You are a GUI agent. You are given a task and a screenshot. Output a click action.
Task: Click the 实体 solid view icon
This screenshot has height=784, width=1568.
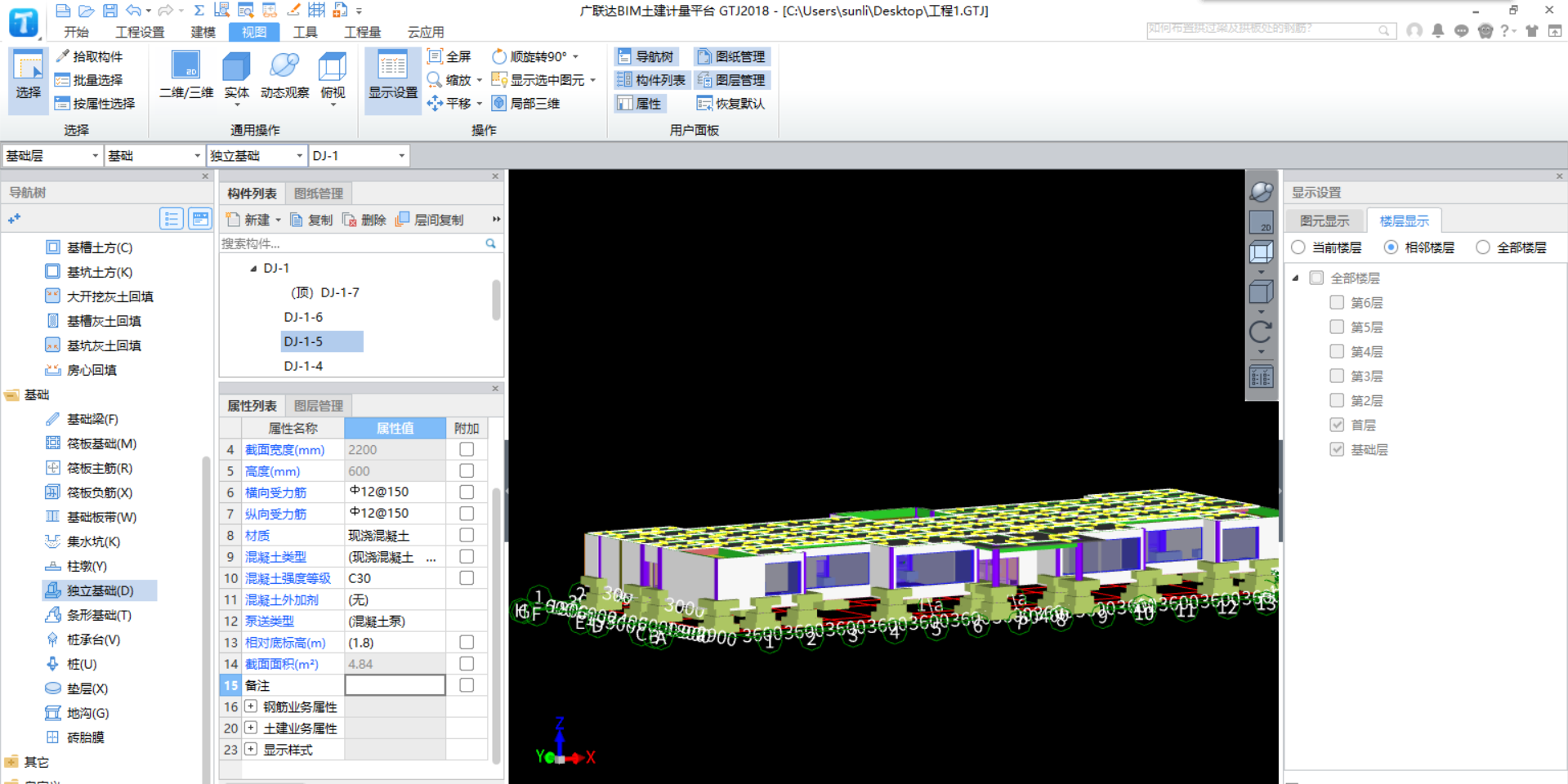(236, 76)
